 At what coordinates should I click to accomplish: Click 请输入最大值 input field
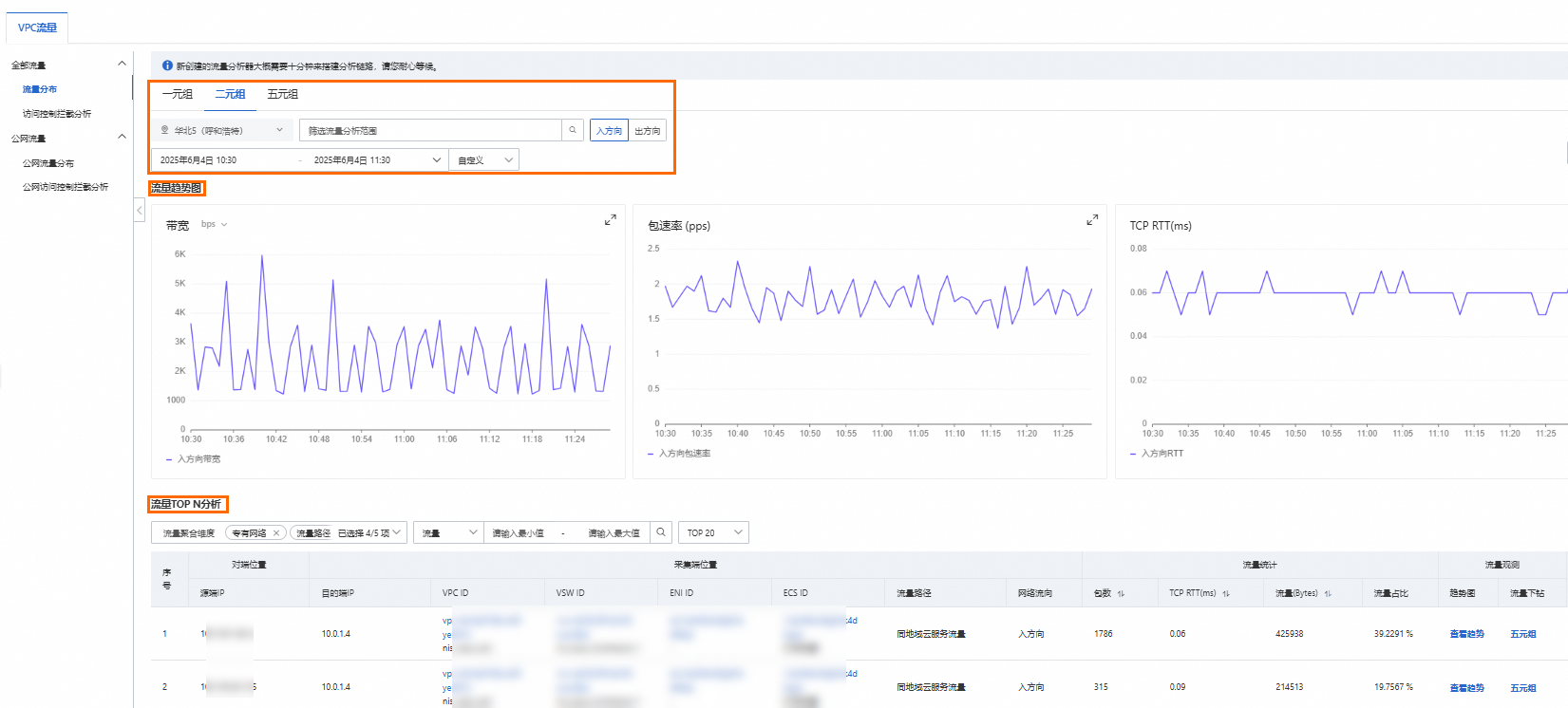[x=614, y=533]
